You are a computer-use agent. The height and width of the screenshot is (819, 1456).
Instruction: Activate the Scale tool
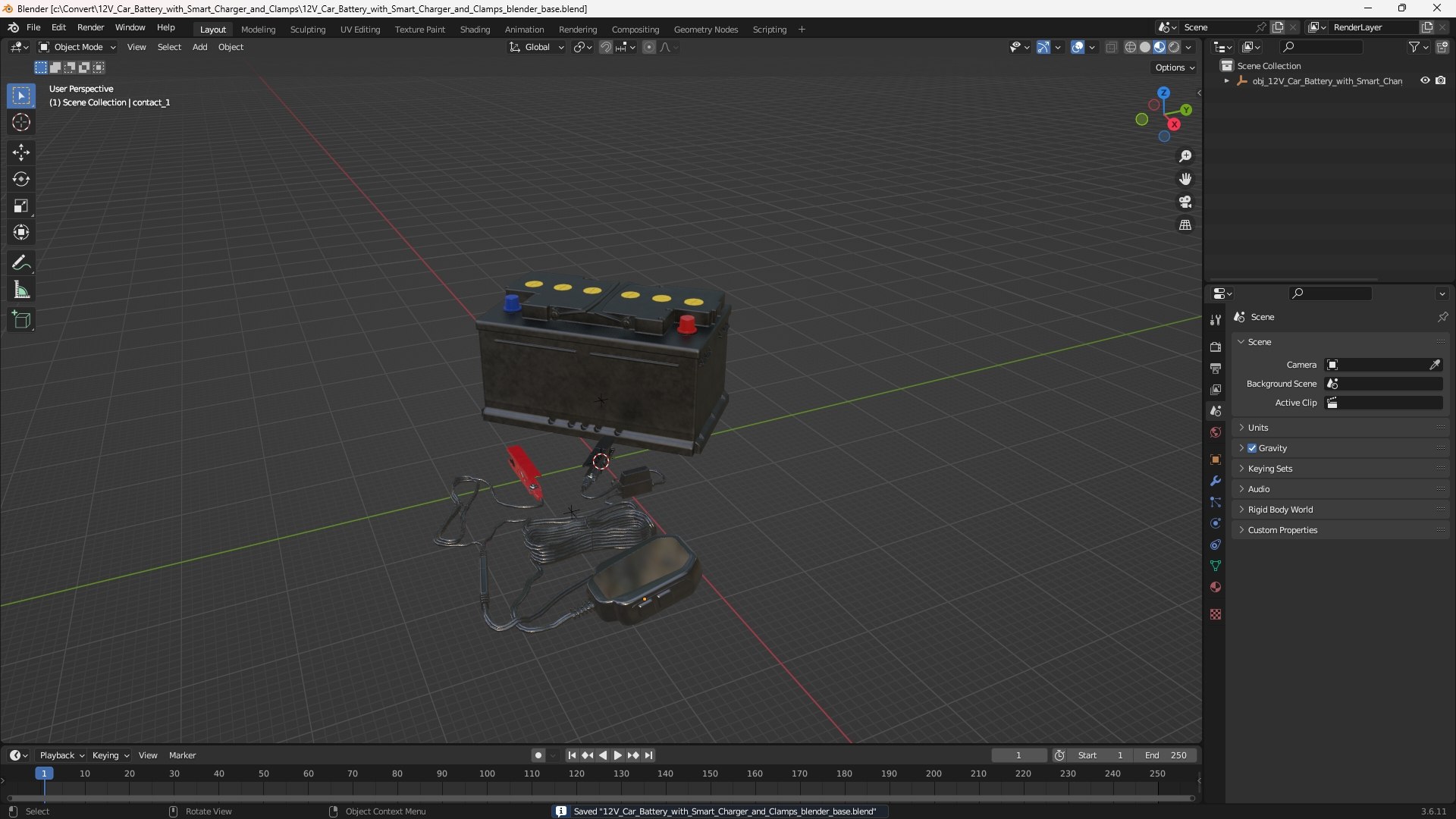(21, 206)
